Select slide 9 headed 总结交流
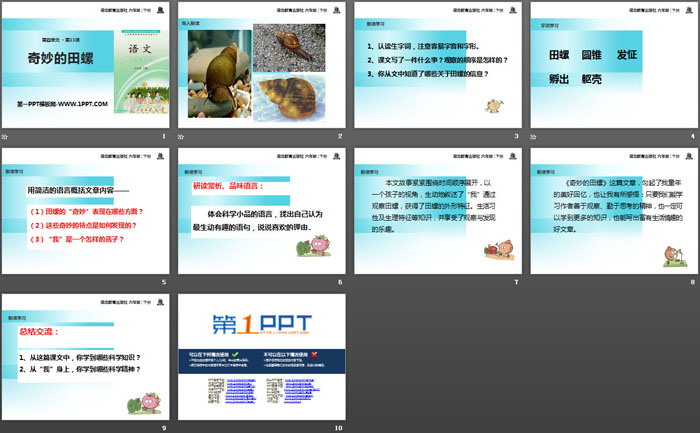This screenshot has height=433, width=700. [86, 357]
